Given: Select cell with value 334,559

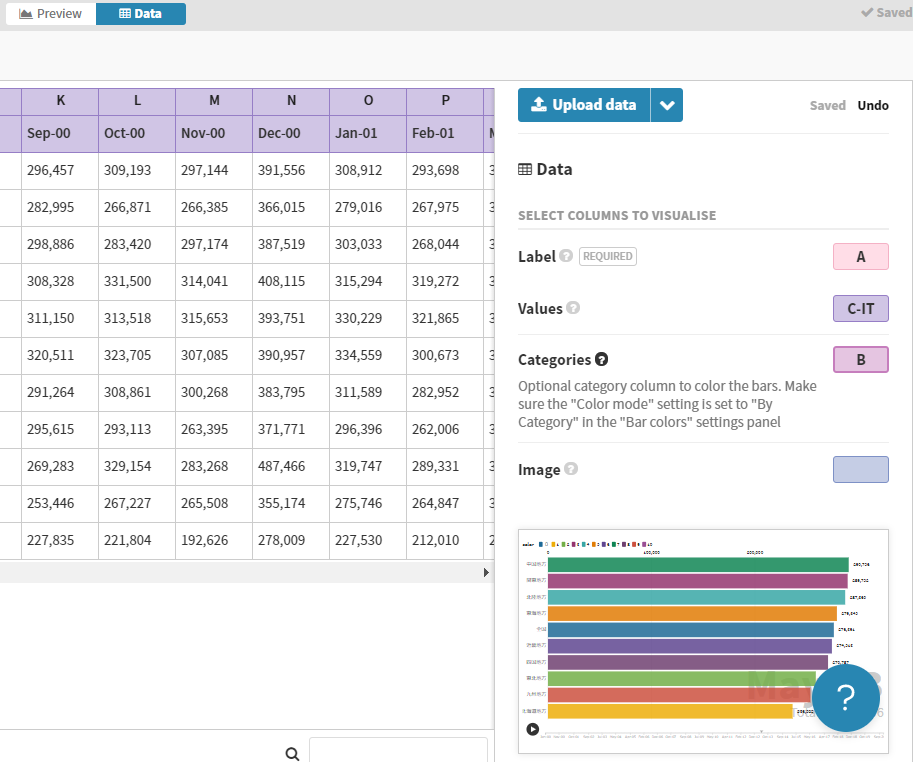Looking at the screenshot, I should pyautogui.click(x=368, y=356).
